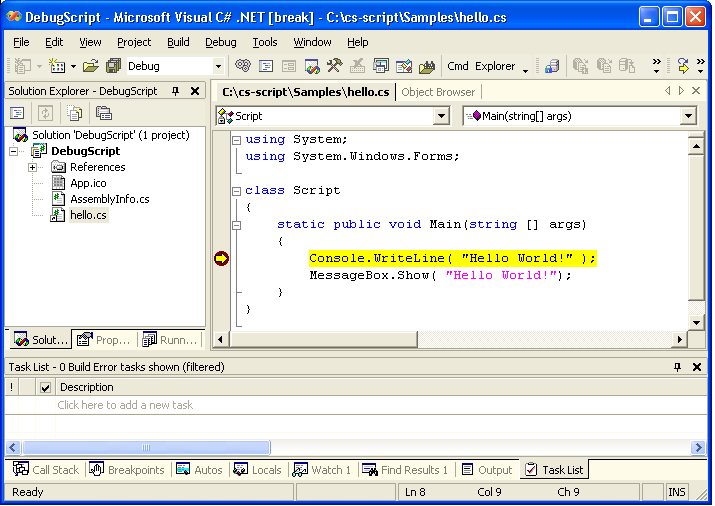Open the Find Results 1 tab
The image size is (715, 506).
(405, 470)
